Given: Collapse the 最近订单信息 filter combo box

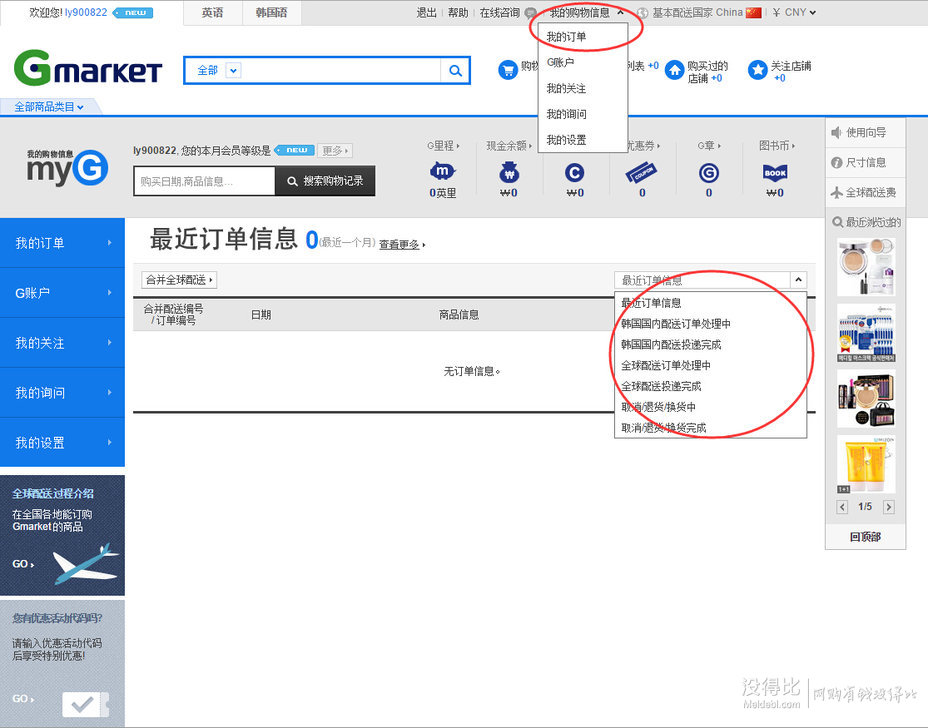Looking at the screenshot, I should point(798,280).
